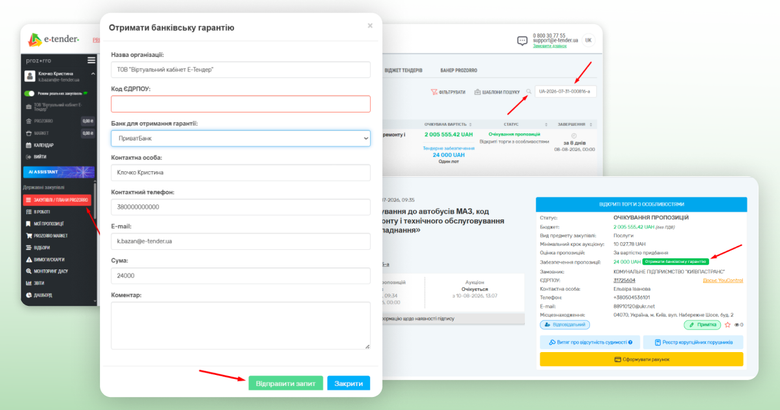Viewport: 780px width, 410px height.
Task: Open Реєстр корупційних порушників
Action: point(693,342)
